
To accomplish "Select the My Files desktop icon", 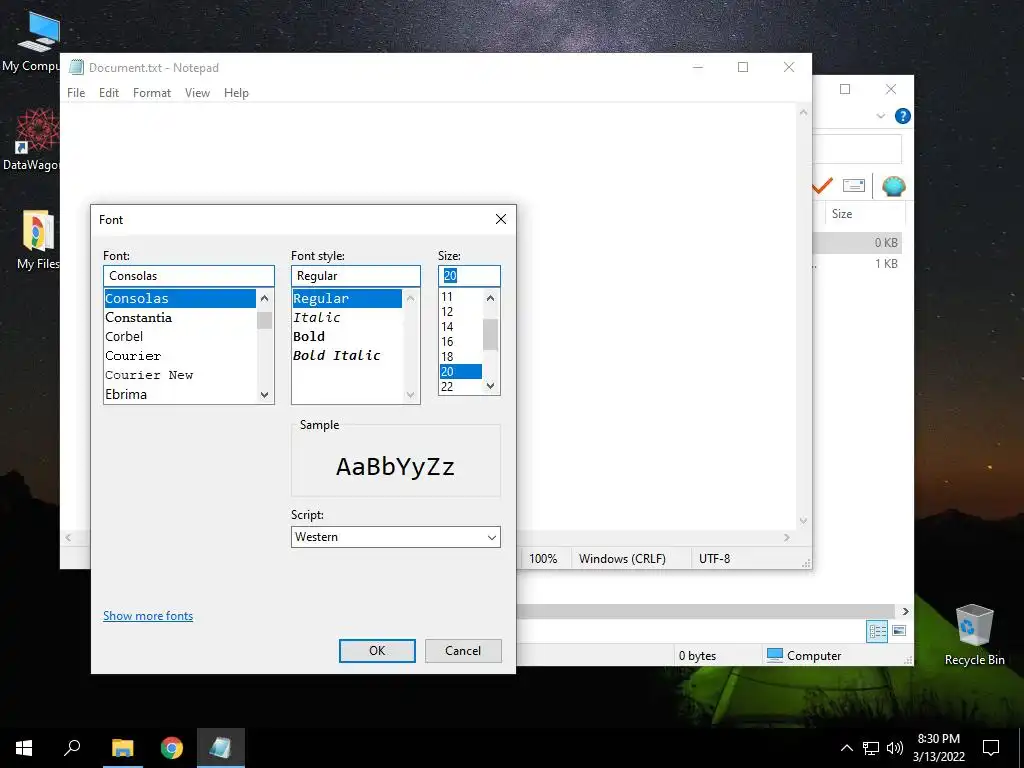I will pyautogui.click(x=38, y=240).
